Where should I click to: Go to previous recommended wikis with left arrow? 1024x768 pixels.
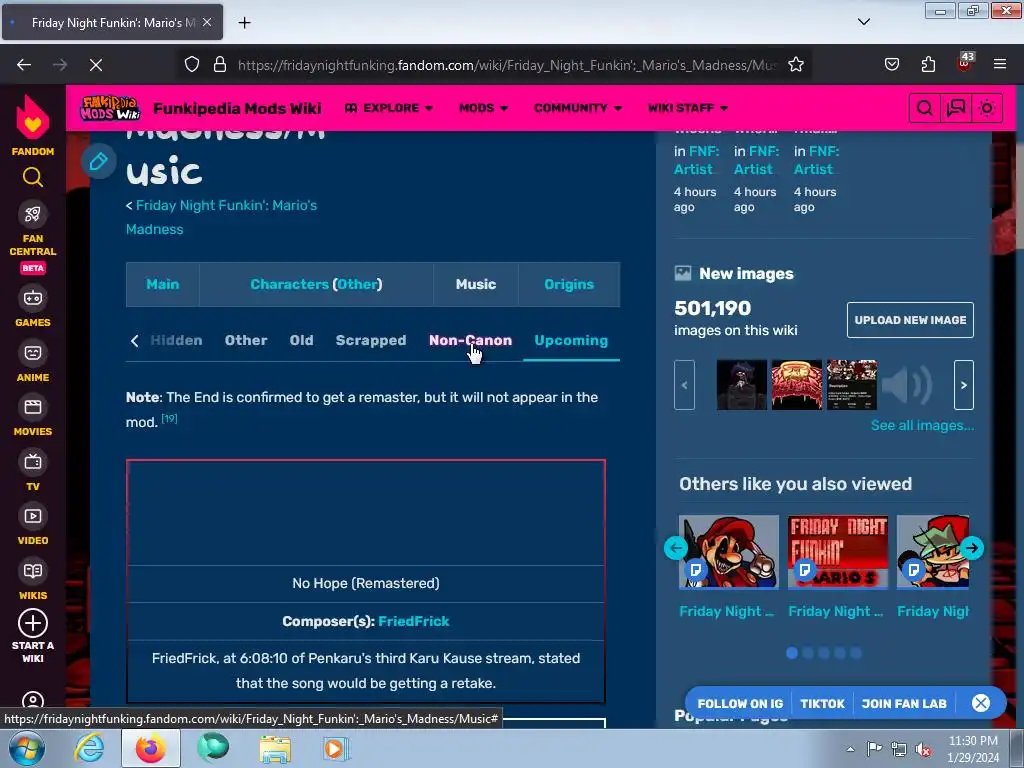676,548
